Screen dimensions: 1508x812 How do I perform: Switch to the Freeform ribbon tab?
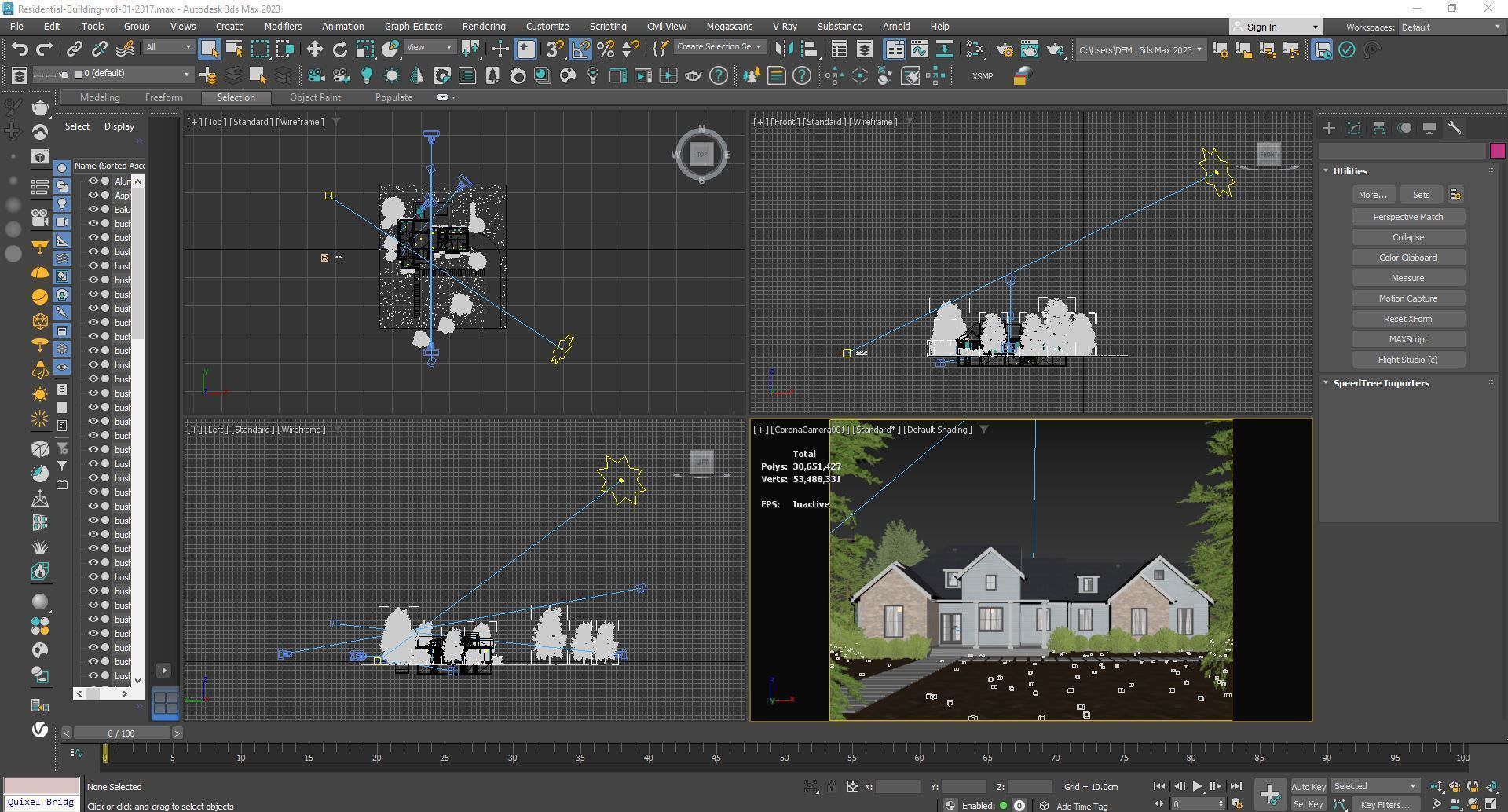tap(163, 97)
